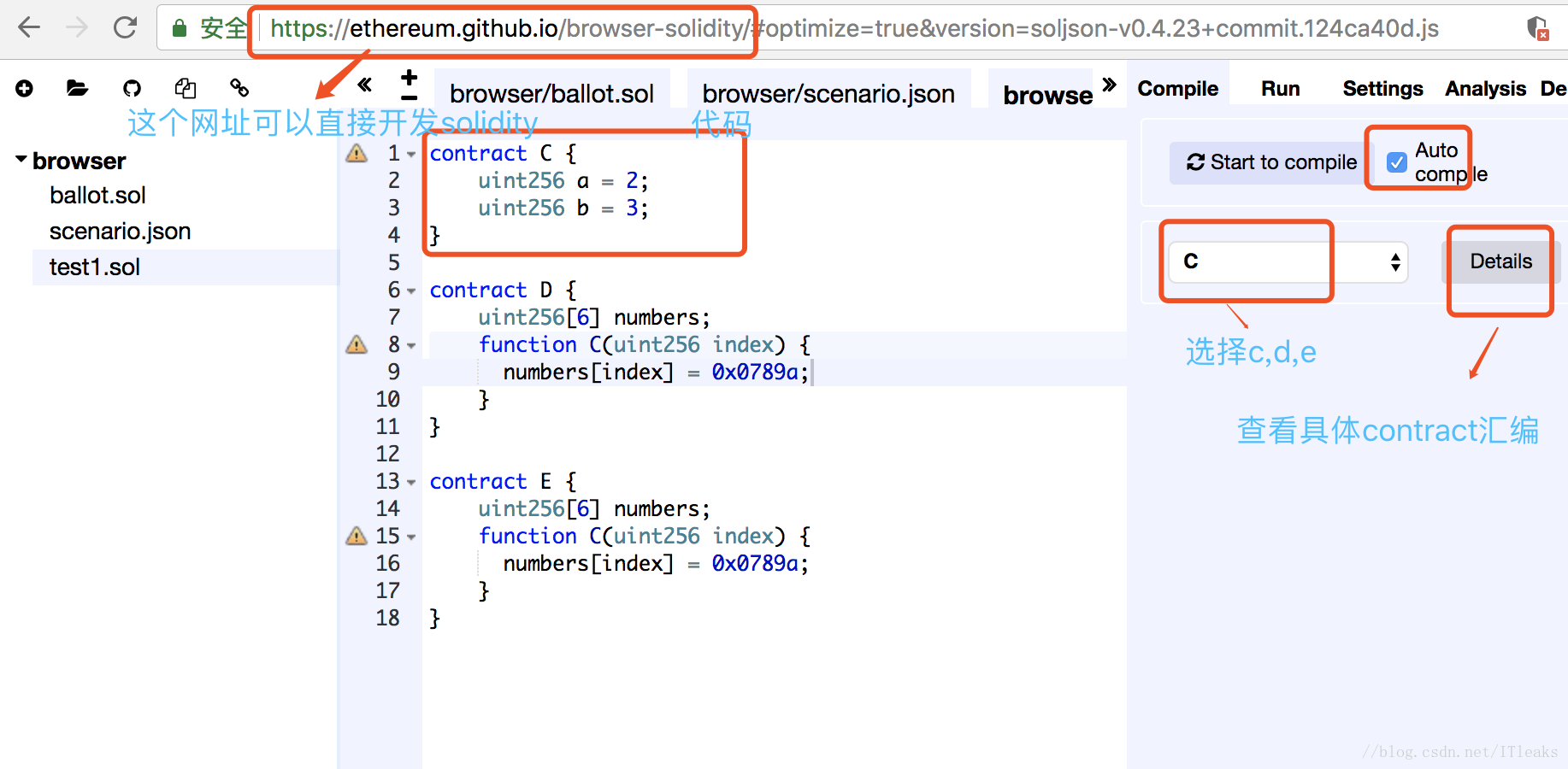Click 'numbers[index] = 0x0789a;' on line 16
This screenshot has width=1568, height=769.
point(655,563)
